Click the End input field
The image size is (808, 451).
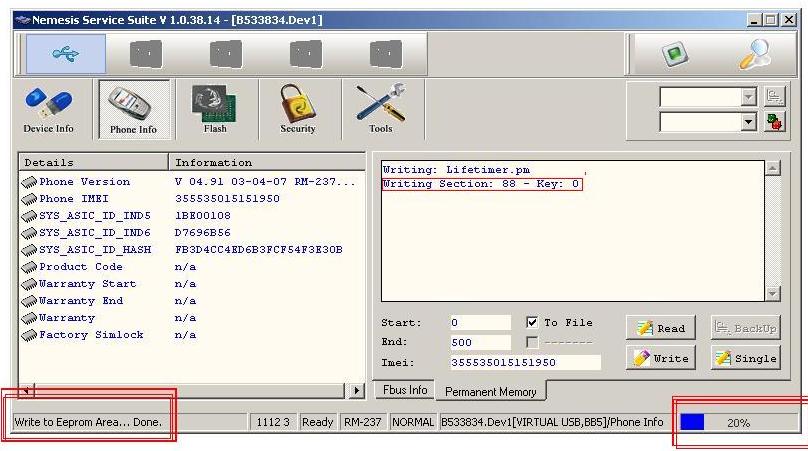pyautogui.click(x=480, y=342)
